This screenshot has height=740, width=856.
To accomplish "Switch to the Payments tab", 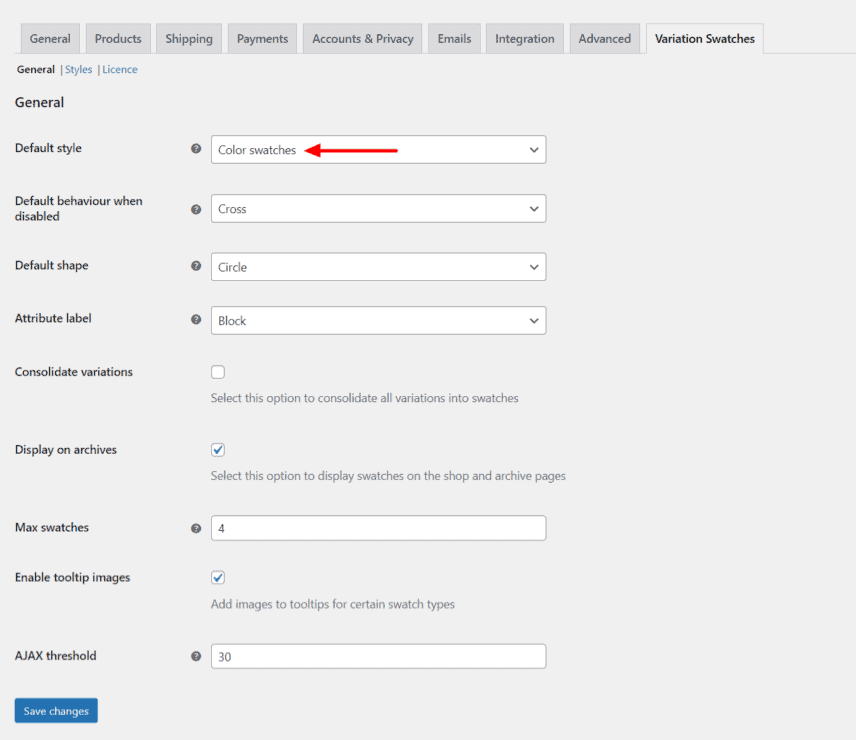I will [x=262, y=38].
